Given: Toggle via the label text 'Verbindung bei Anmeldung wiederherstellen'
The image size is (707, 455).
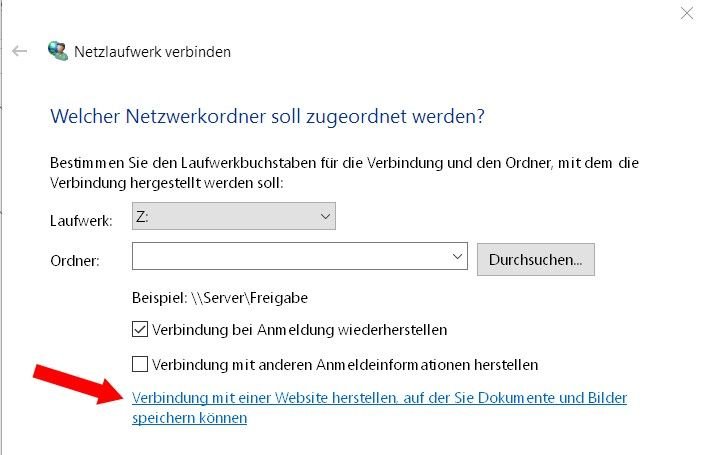Looking at the screenshot, I should [299, 330].
